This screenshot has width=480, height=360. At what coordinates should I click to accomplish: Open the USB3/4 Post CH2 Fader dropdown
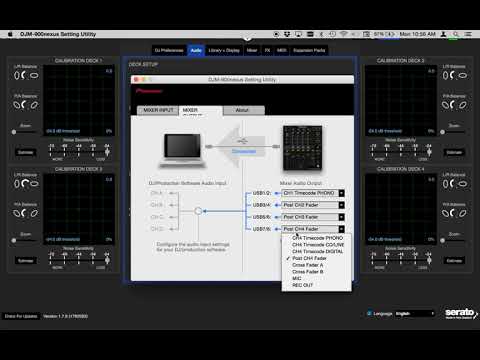click(313, 205)
